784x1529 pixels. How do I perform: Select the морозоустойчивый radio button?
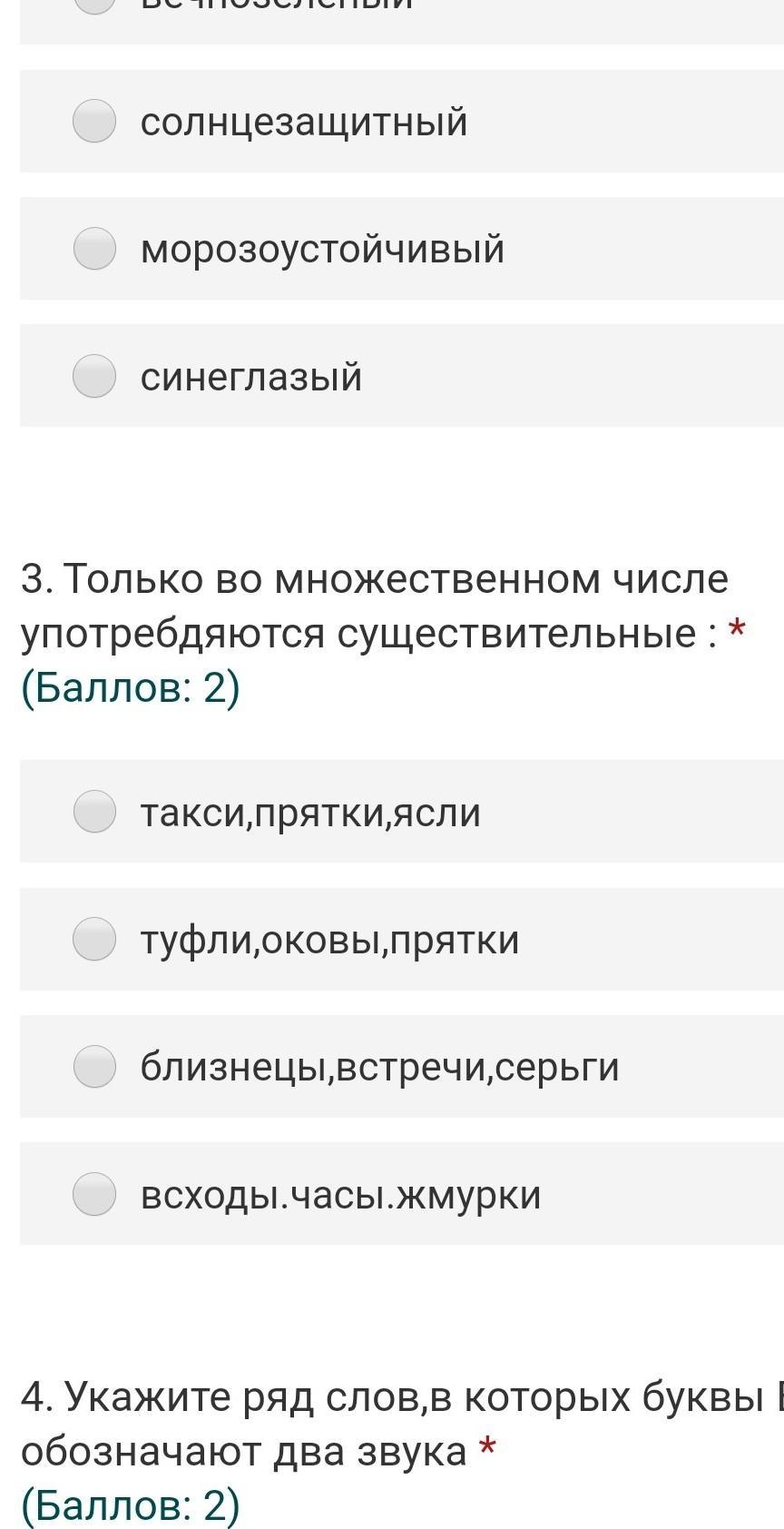click(x=94, y=249)
